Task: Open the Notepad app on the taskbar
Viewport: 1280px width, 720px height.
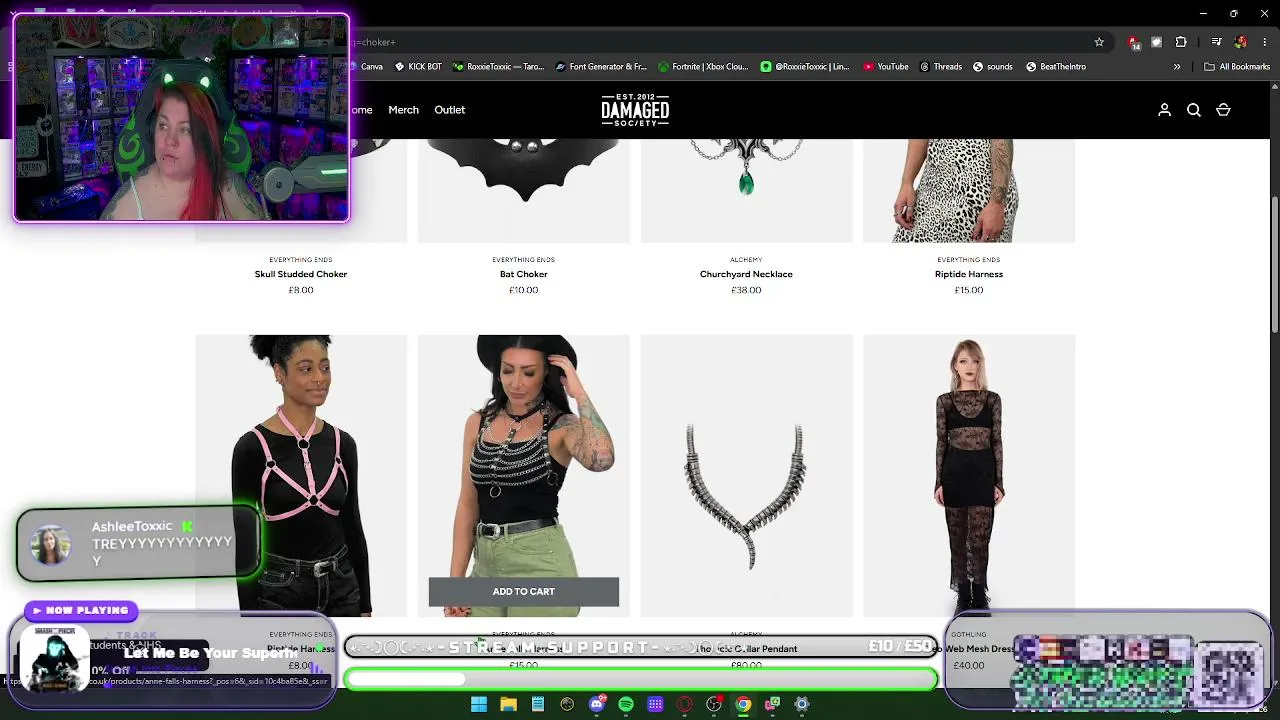Action: (538, 705)
